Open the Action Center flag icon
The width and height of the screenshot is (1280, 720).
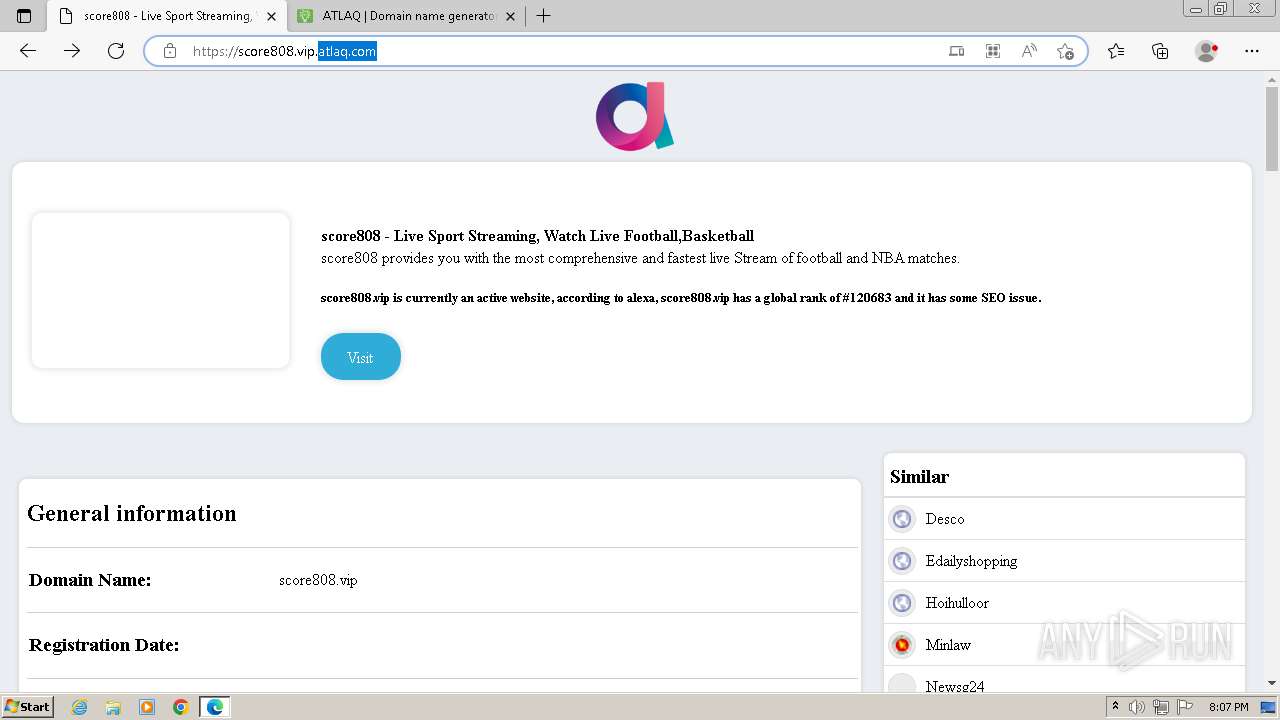click(x=1185, y=707)
